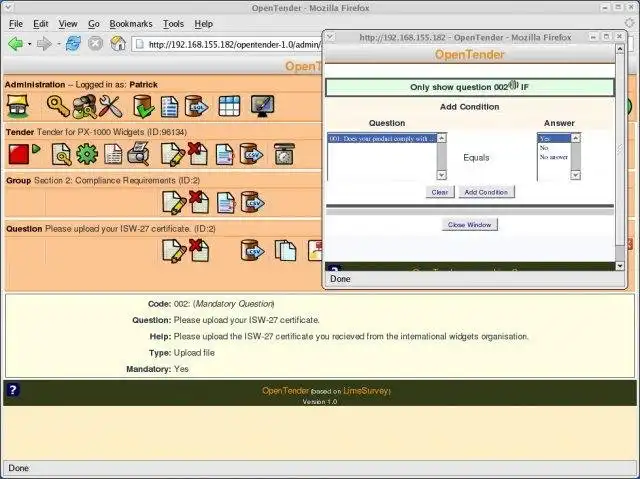Click popup window scrollbar down arrow
The image size is (640, 479).
(x=620, y=266)
